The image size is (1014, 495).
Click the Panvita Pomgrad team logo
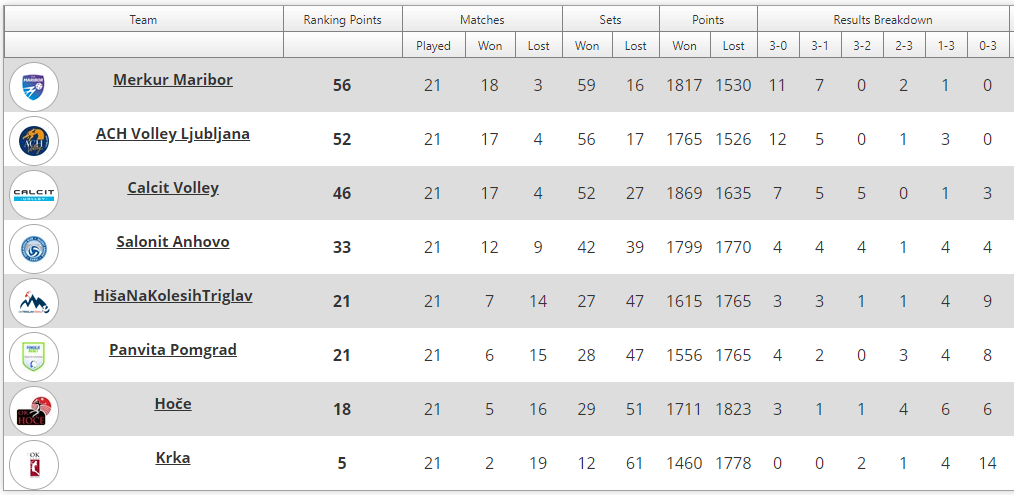[34, 356]
